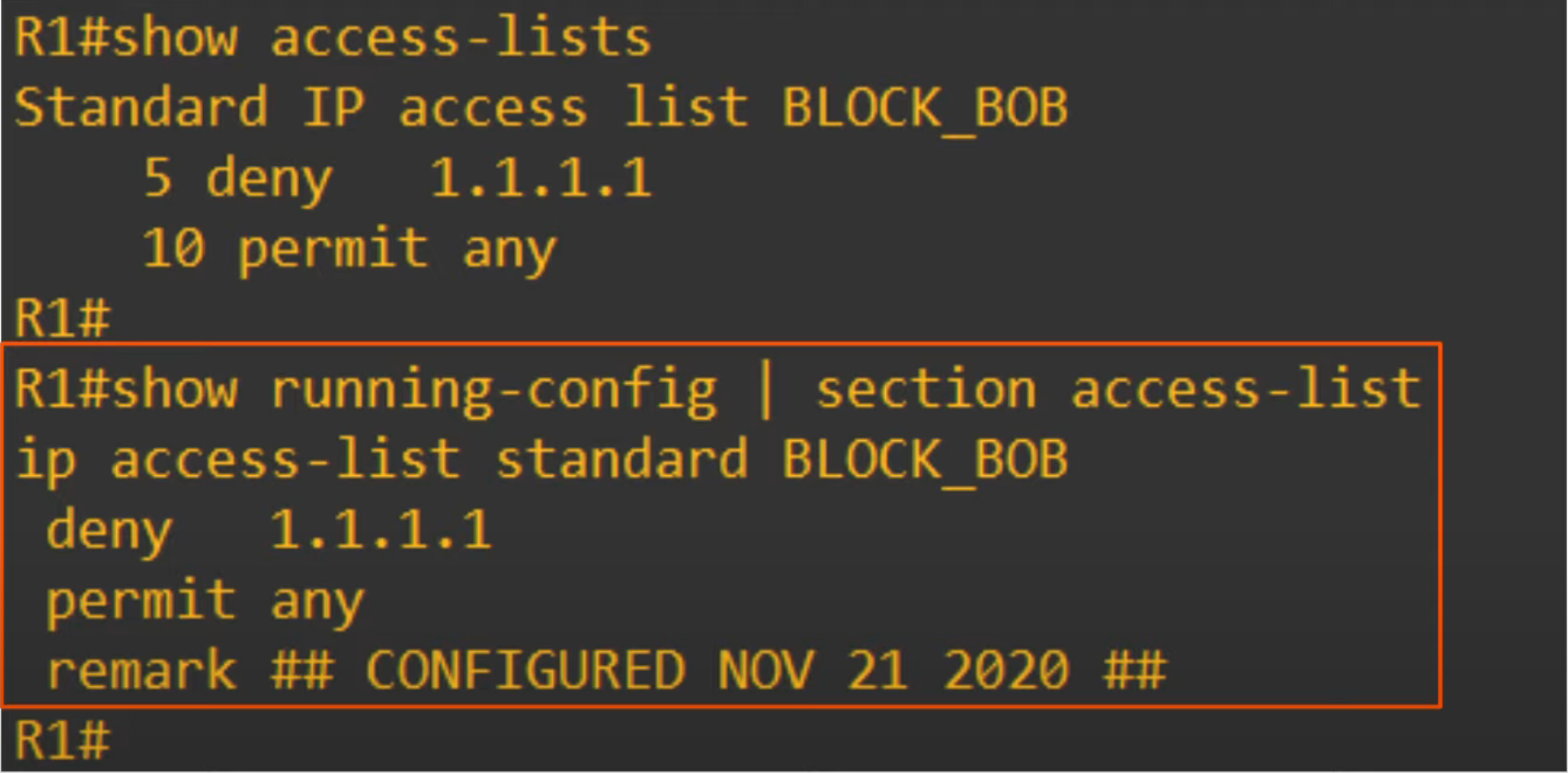Click BLOCK_BOB in the "ip access-list standard" line
The height and width of the screenshot is (773, 1568).
pyautogui.click(x=925, y=460)
